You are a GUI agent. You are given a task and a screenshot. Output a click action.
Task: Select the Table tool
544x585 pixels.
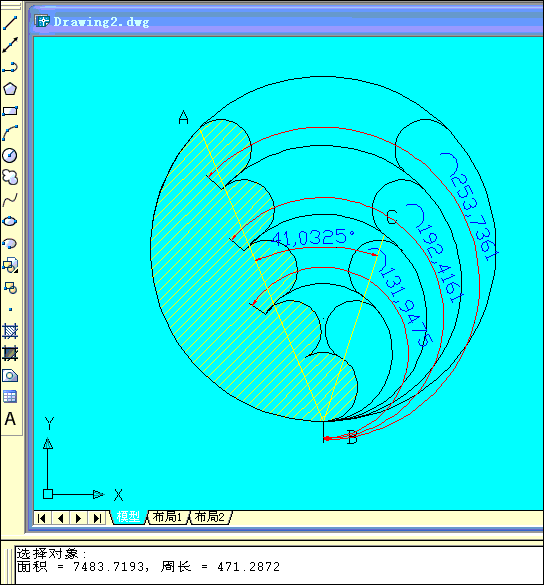[x=10, y=397]
